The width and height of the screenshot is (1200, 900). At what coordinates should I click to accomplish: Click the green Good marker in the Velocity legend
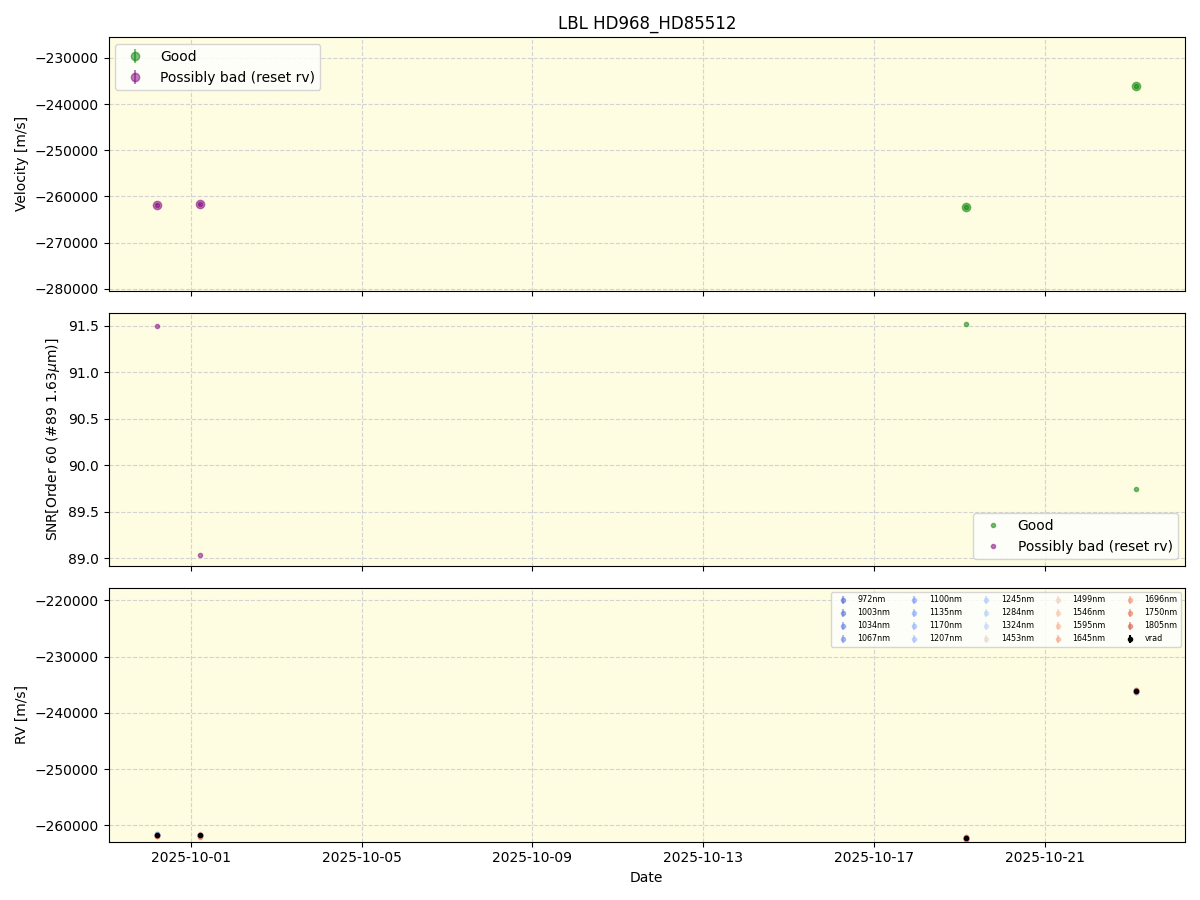(x=135, y=57)
